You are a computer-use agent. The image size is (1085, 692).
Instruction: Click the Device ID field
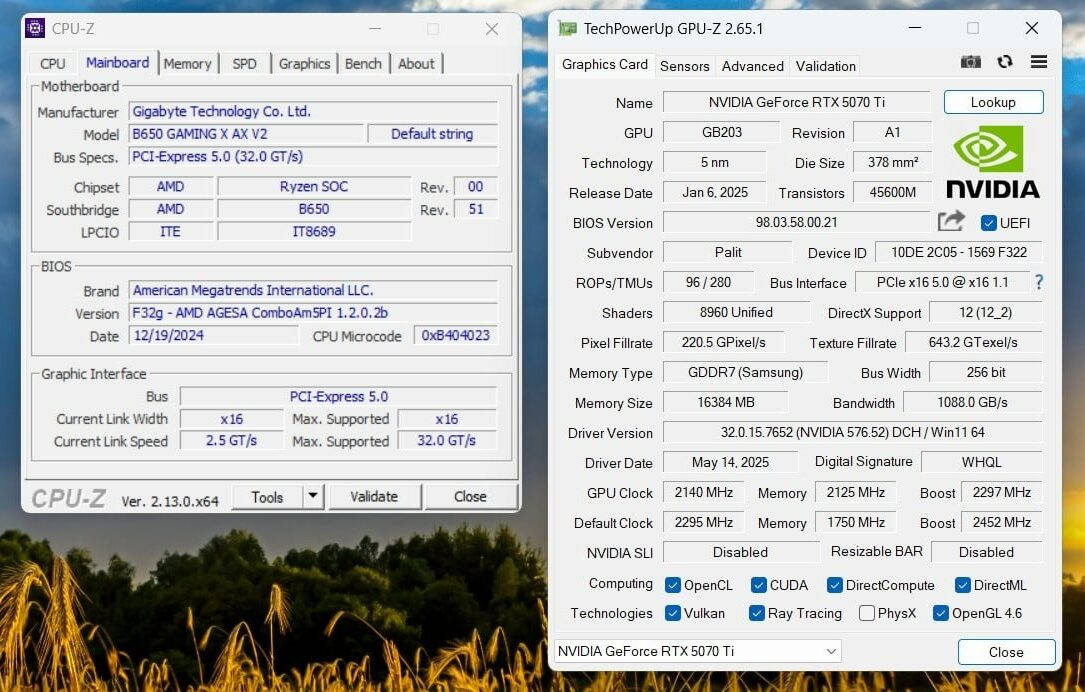[x=958, y=252]
